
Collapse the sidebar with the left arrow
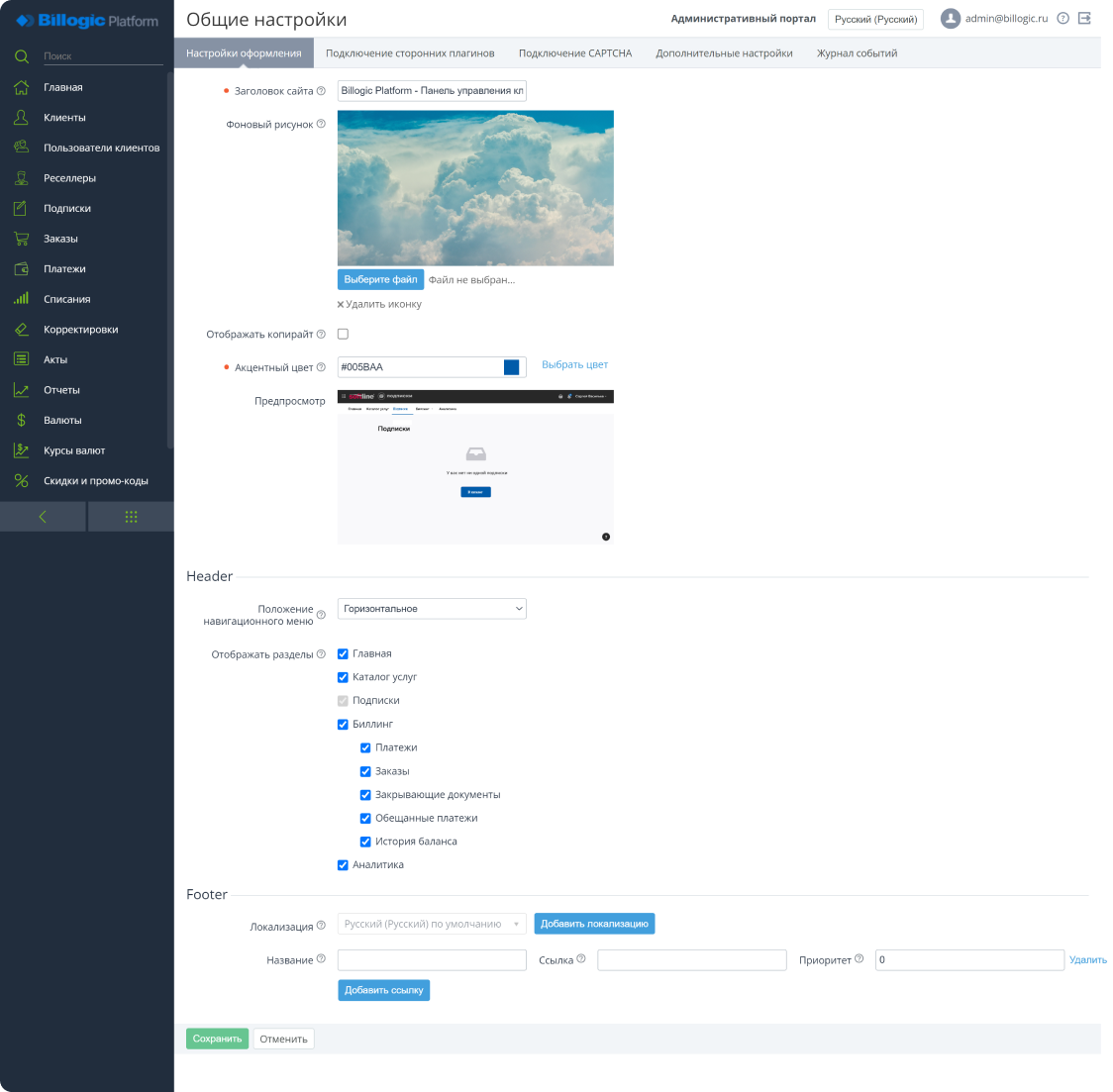tap(43, 516)
